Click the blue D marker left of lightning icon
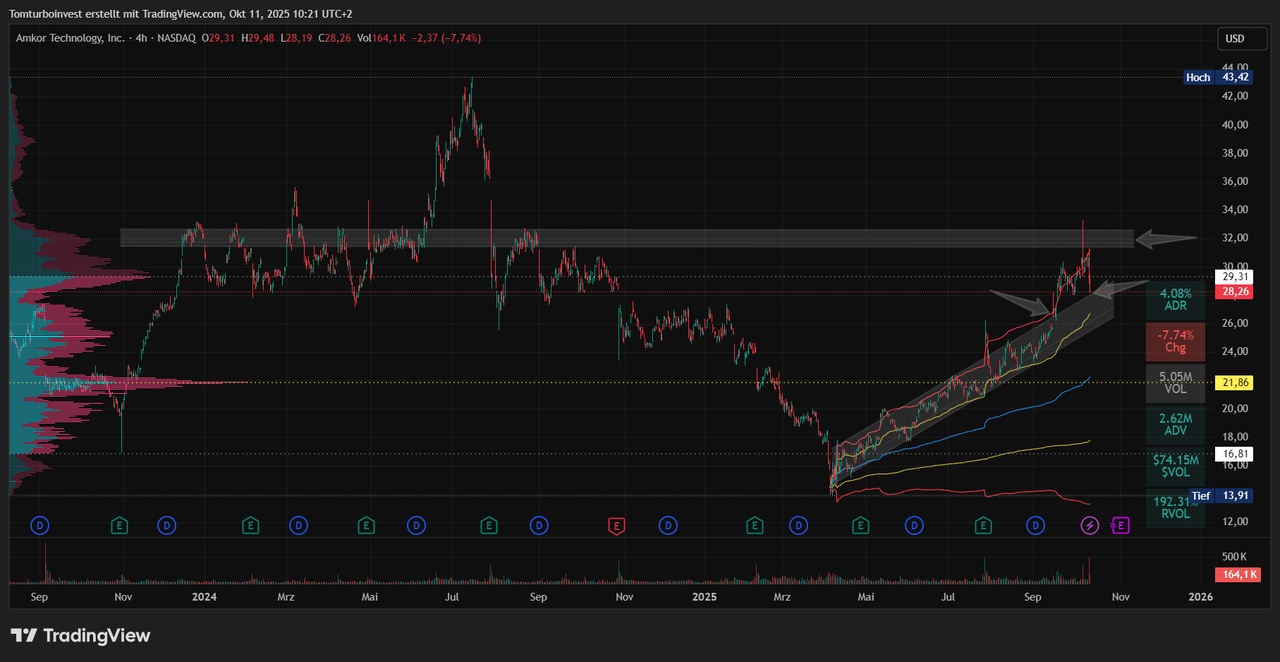The image size is (1280, 662). 1035,525
